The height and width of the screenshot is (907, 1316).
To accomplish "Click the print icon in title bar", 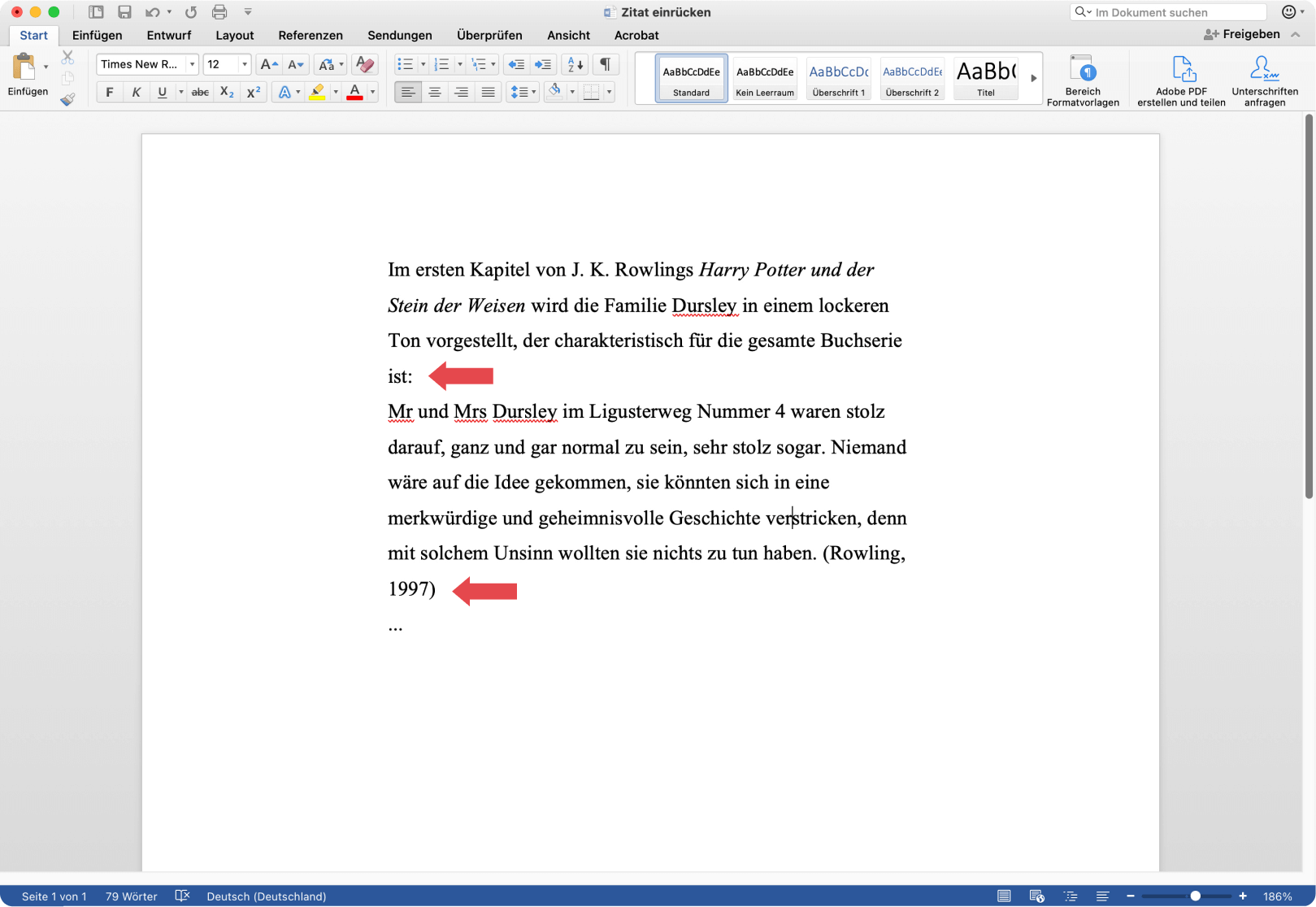I will pyautogui.click(x=219, y=12).
